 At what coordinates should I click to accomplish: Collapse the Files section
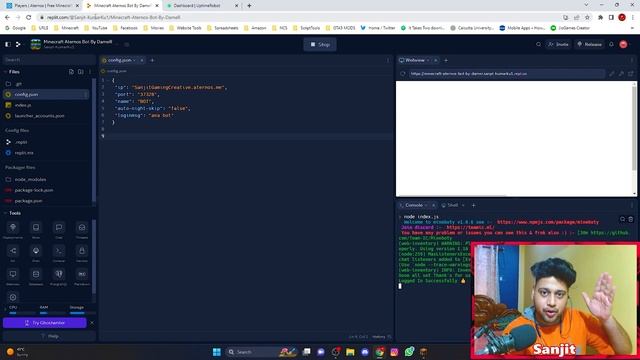click(x=5, y=72)
